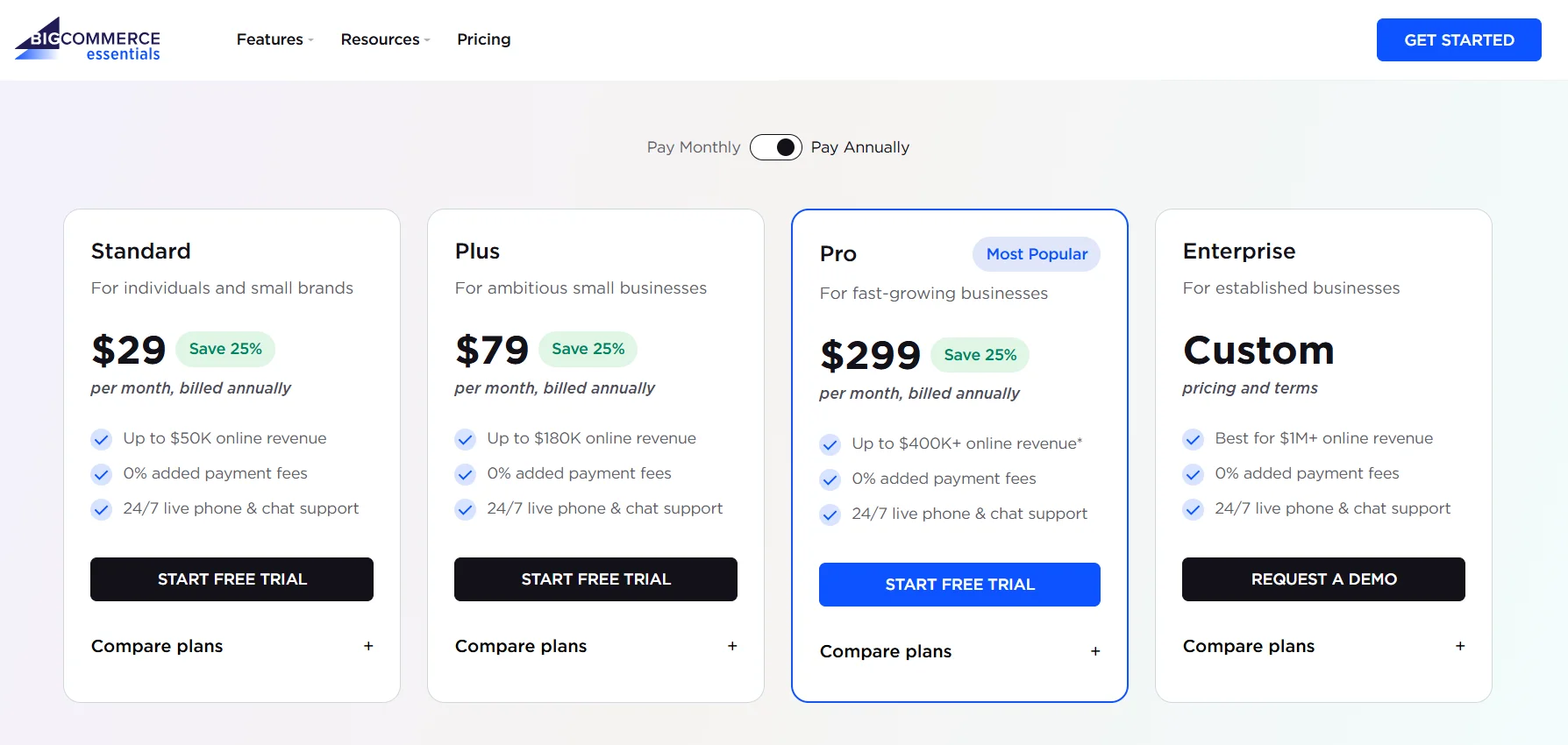Click the billing period toggle switch
The image size is (1568, 745).
tap(775, 147)
